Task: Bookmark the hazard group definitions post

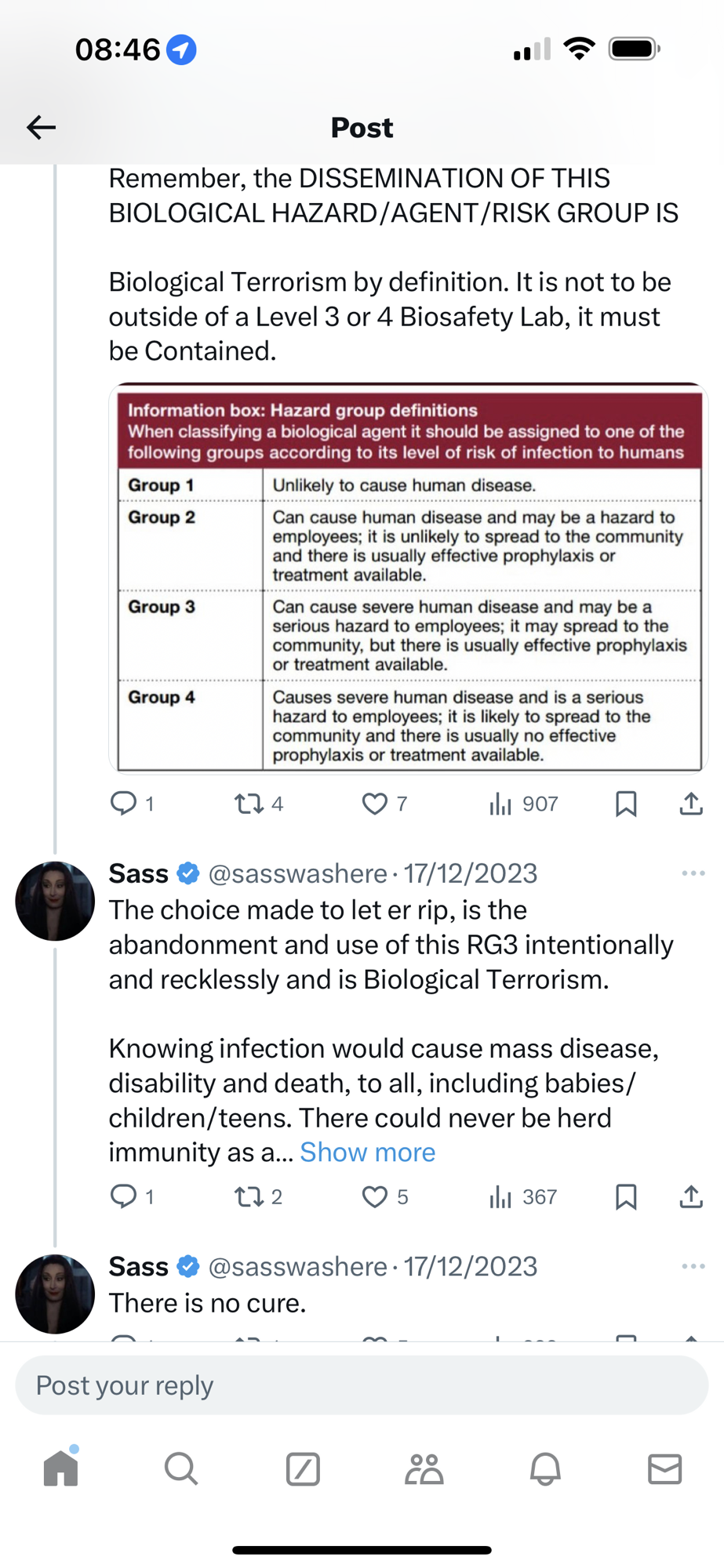Action: click(626, 804)
